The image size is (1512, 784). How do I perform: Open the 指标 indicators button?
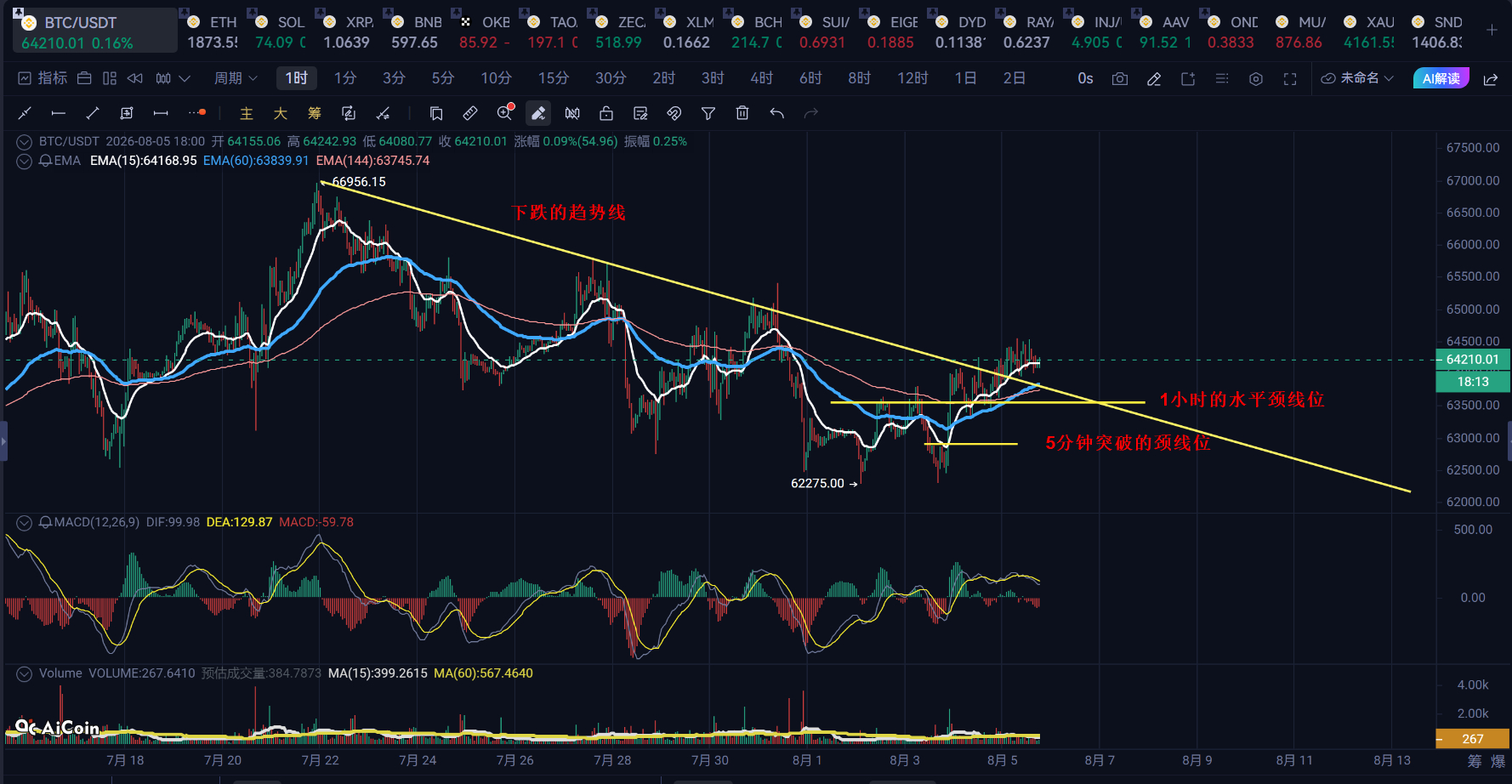coord(43,78)
